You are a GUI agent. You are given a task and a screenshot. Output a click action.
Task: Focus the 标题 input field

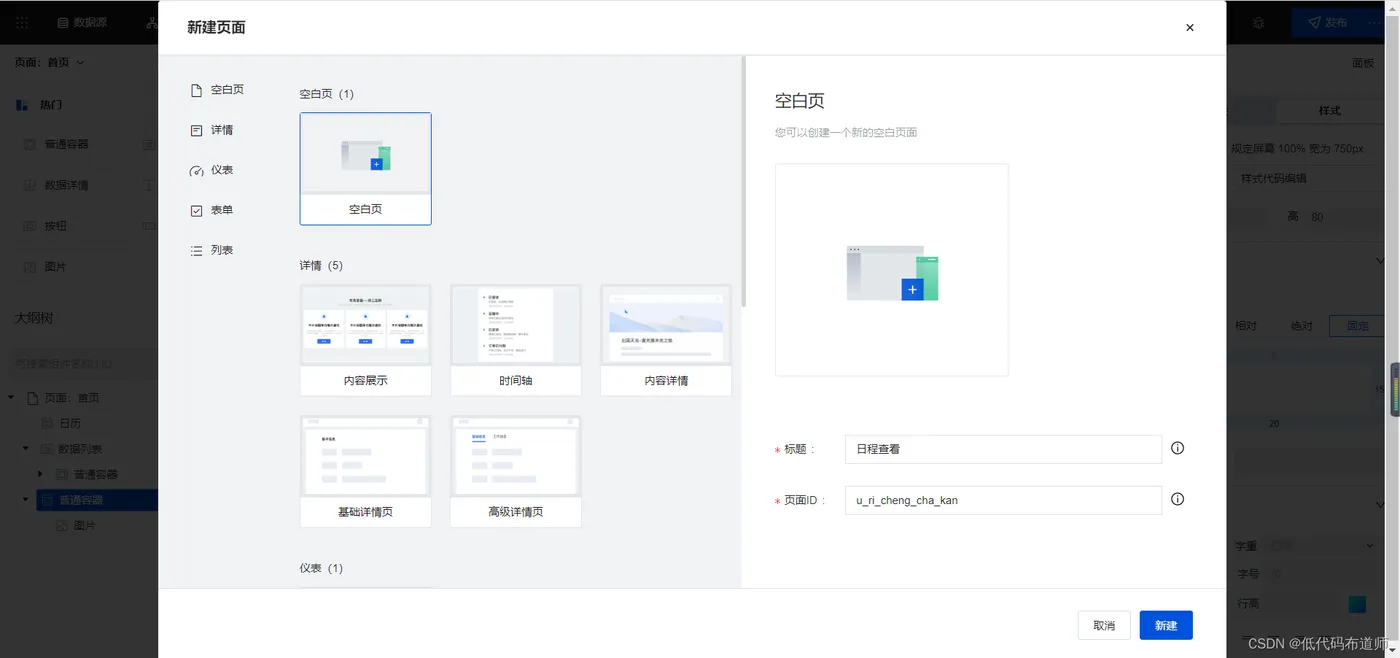(x=1003, y=449)
